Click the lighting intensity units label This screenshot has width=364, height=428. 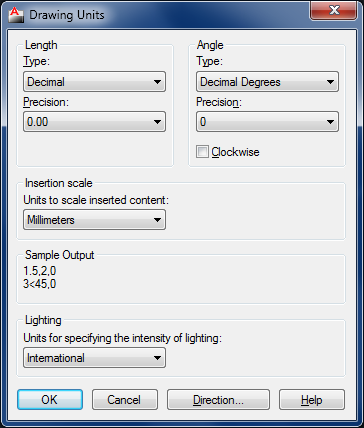122,338
